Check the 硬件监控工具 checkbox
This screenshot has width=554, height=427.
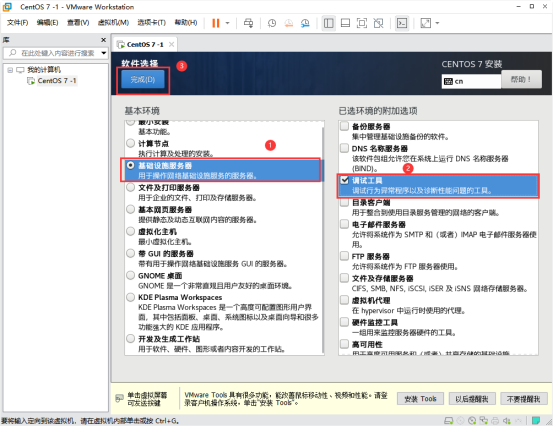pos(344,322)
